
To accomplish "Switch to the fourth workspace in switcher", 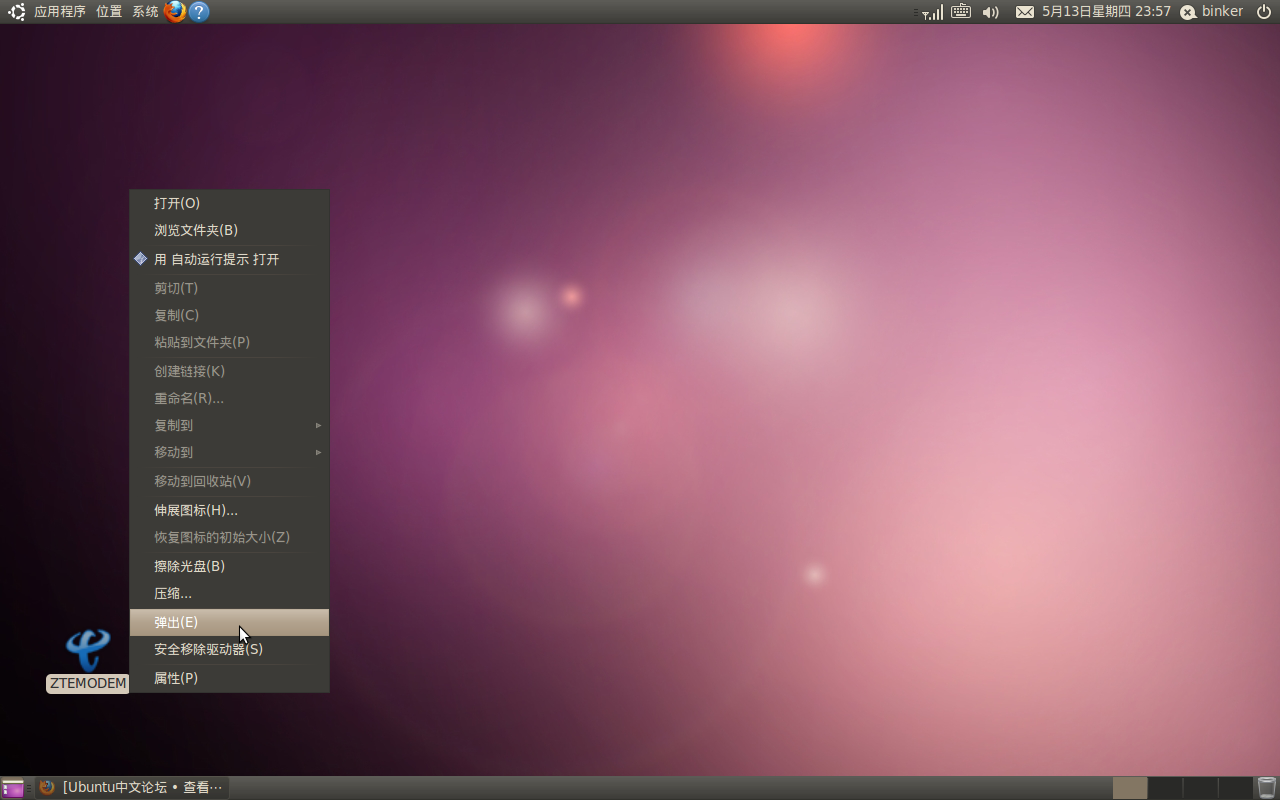I will click(x=1235, y=788).
